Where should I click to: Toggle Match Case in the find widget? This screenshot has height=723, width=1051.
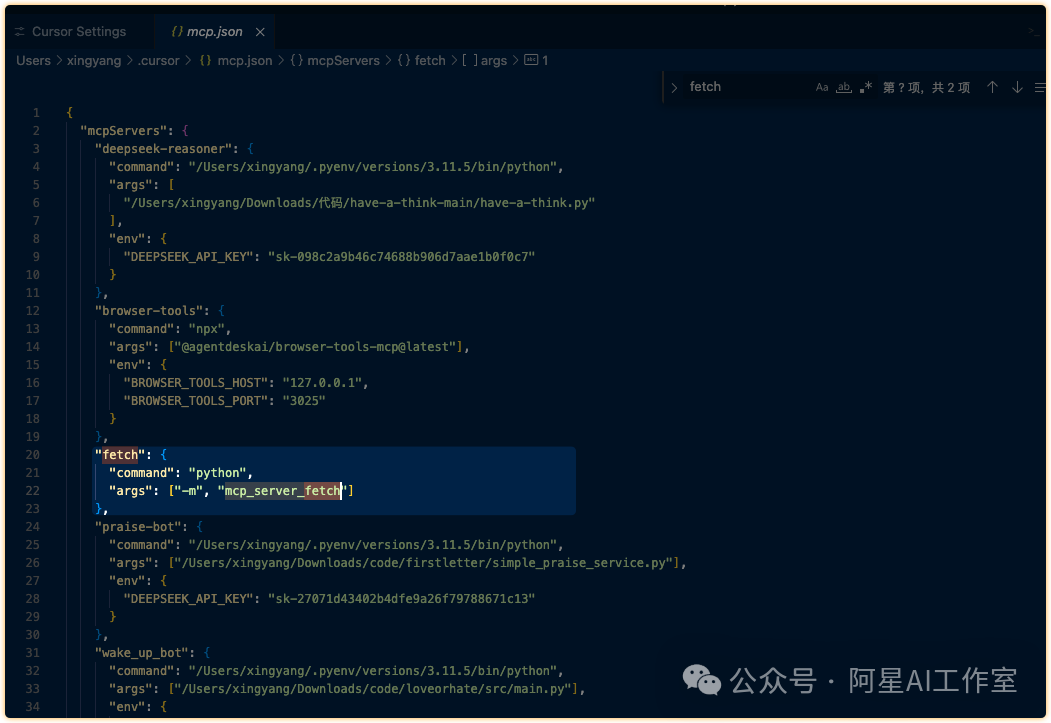click(x=822, y=87)
